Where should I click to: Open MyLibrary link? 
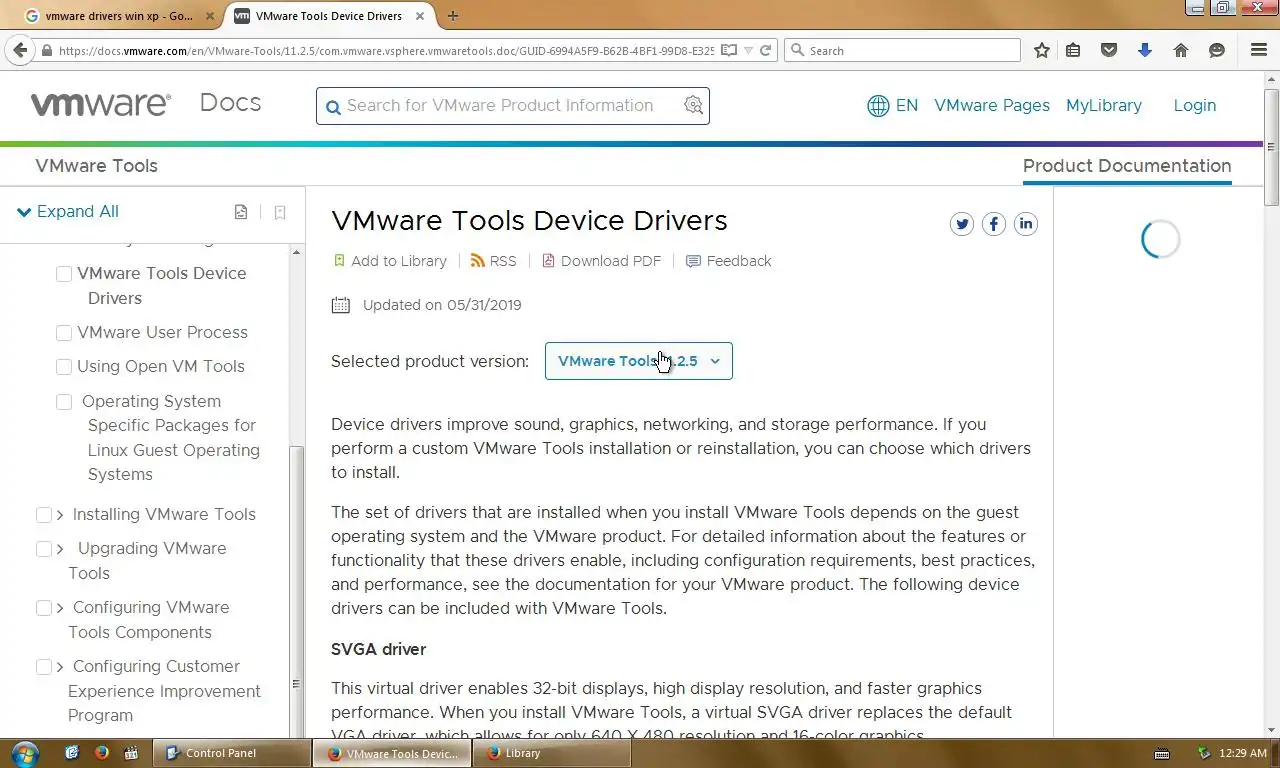[x=1104, y=105]
